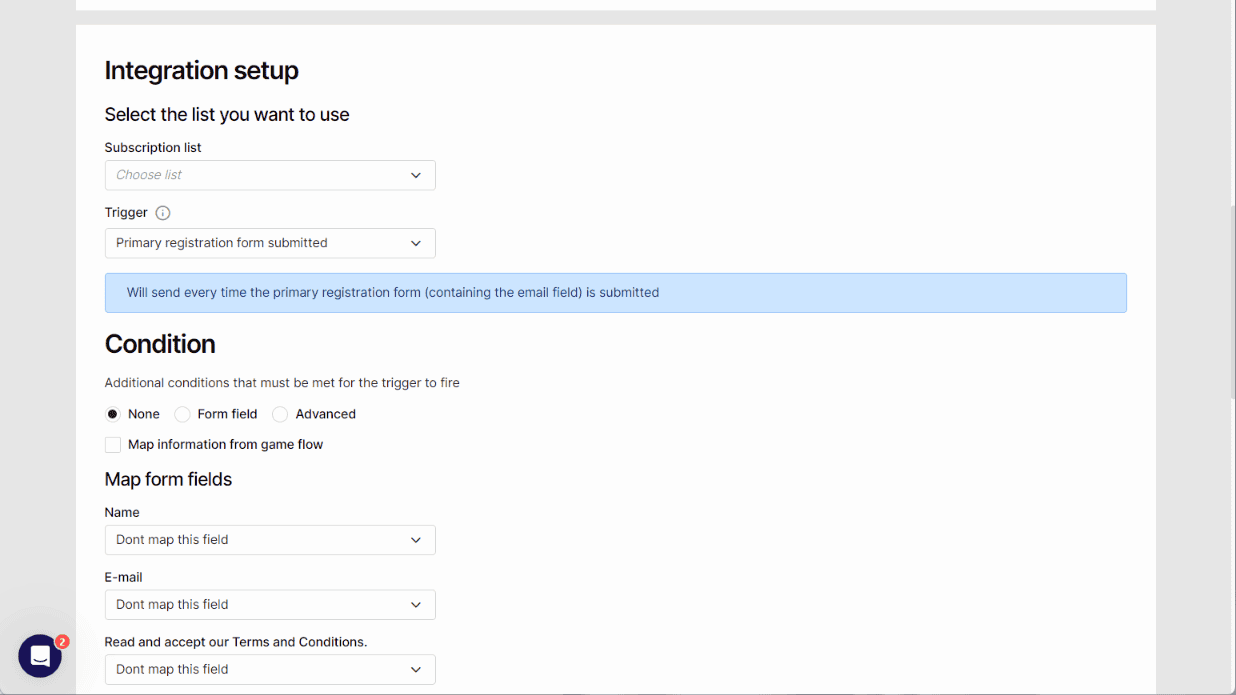1236x695 pixels.
Task: Open the chat support widget icon
Action: [x=40, y=656]
